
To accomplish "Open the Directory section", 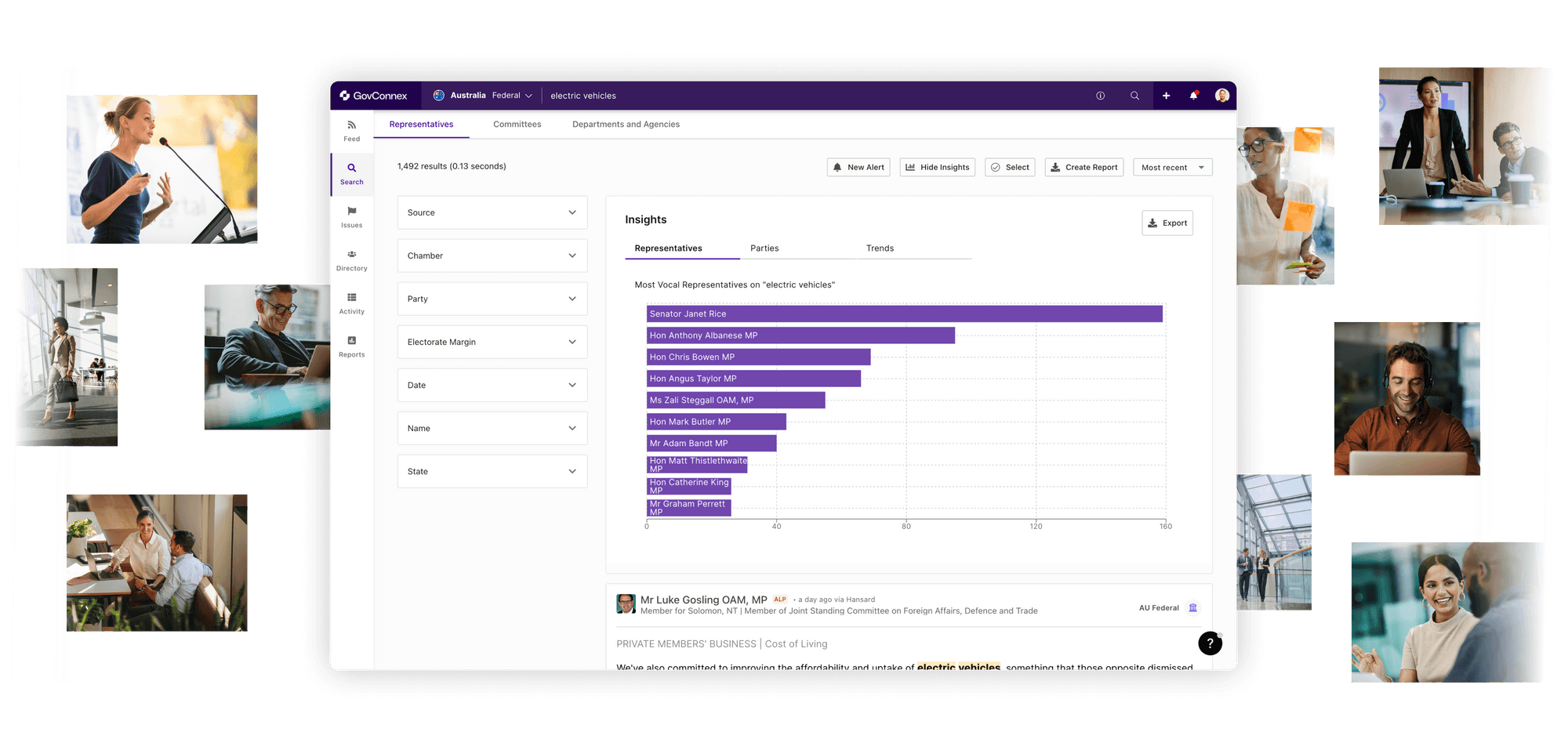I will 351,260.
